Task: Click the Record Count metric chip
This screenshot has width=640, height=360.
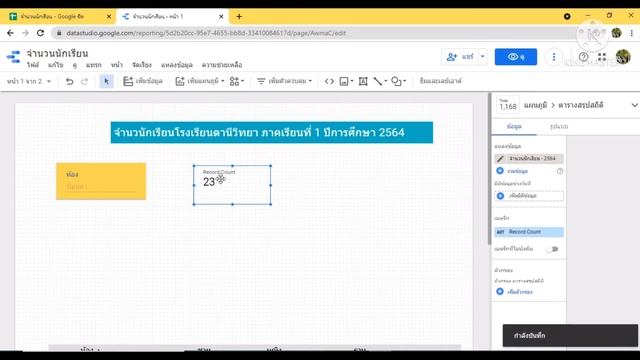Action: point(529,232)
